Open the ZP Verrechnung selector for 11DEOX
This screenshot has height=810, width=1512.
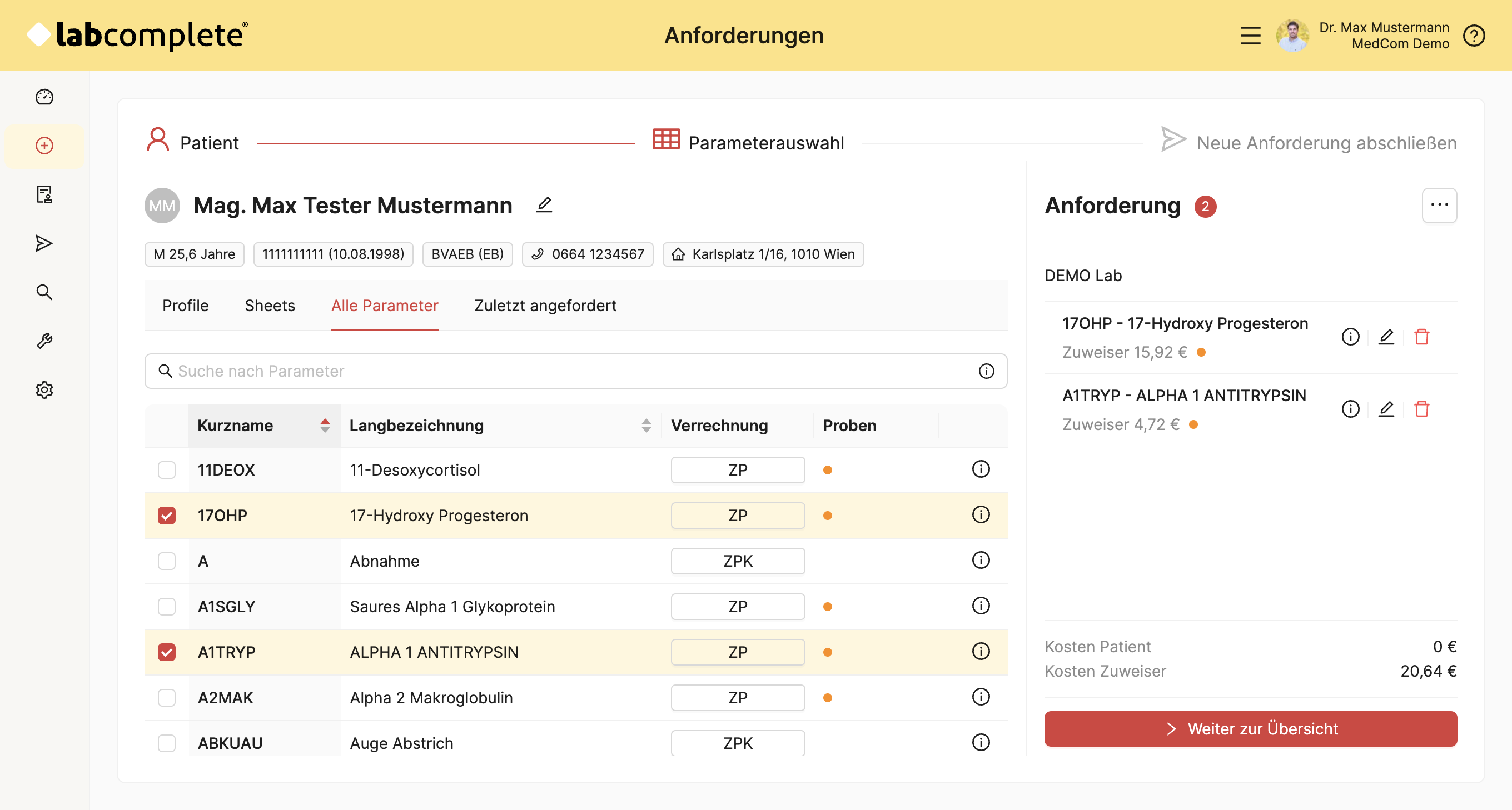[737, 469]
